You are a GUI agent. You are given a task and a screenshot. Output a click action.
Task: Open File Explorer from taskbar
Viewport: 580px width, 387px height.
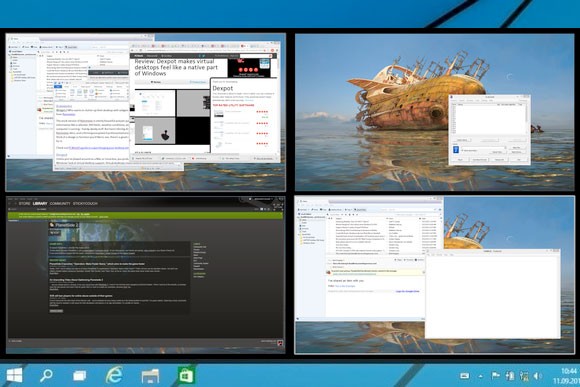[x=151, y=376]
